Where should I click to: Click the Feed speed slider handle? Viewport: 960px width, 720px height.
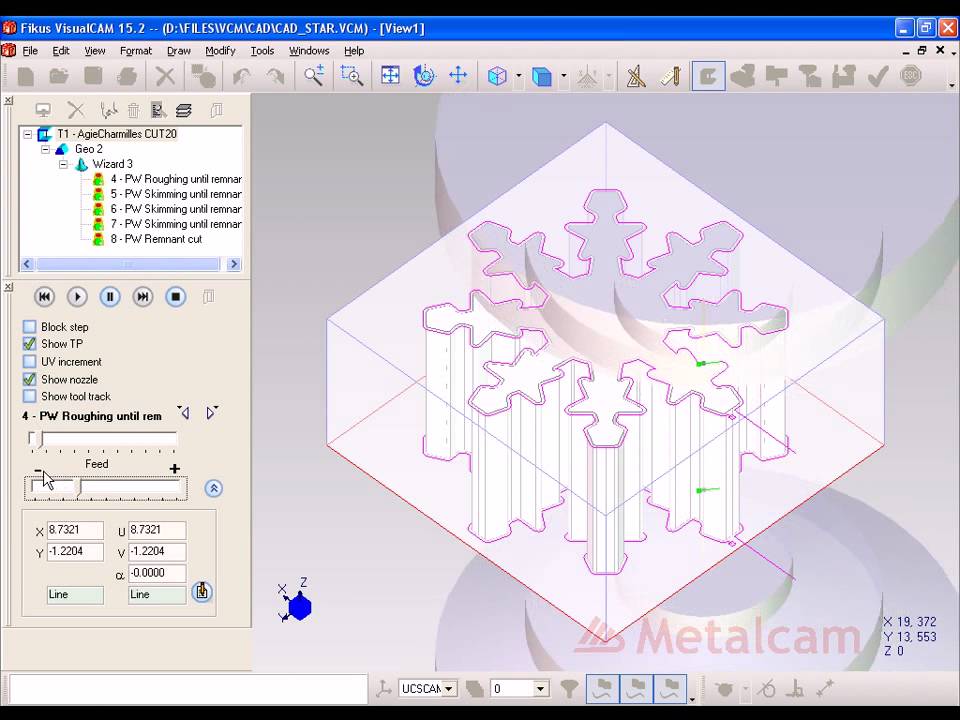point(80,487)
